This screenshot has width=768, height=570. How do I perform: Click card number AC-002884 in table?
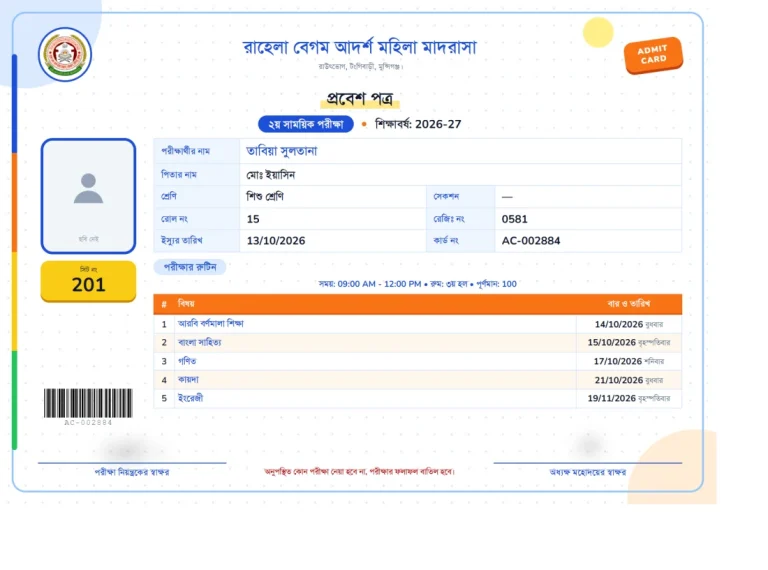click(x=530, y=240)
